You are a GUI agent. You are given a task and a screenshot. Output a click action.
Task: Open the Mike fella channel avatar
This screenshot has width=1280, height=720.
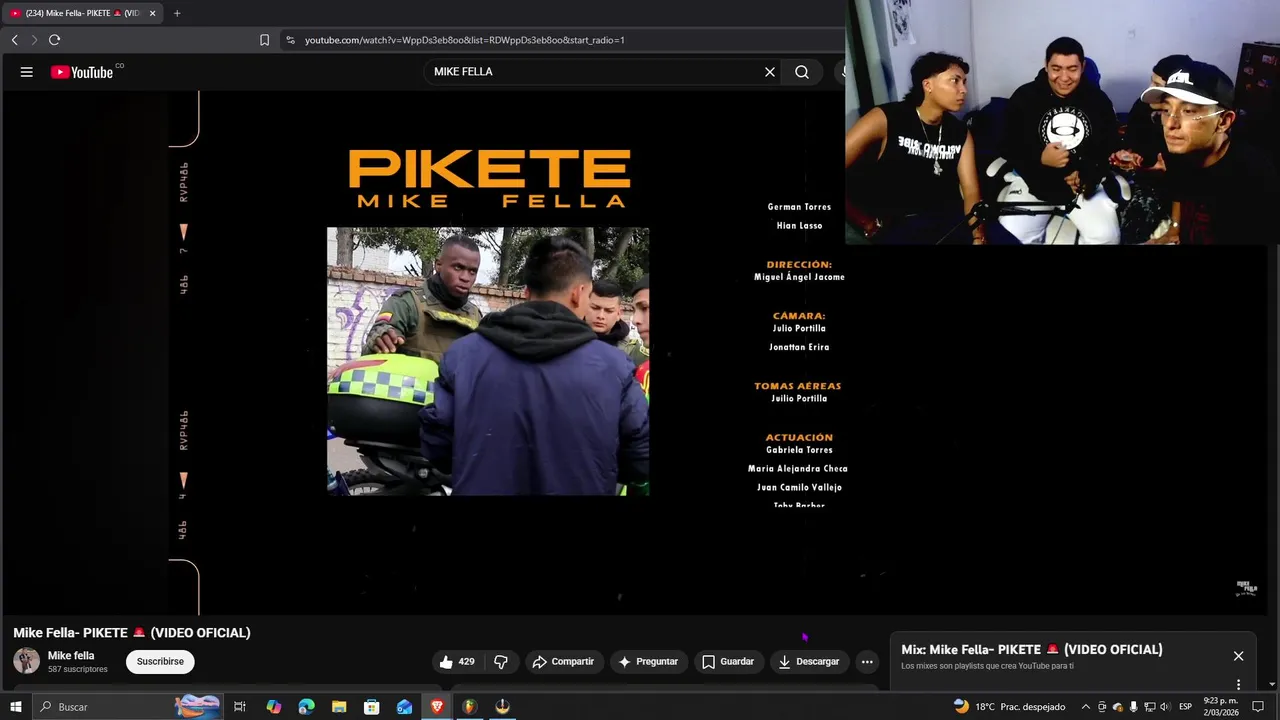point(27,661)
